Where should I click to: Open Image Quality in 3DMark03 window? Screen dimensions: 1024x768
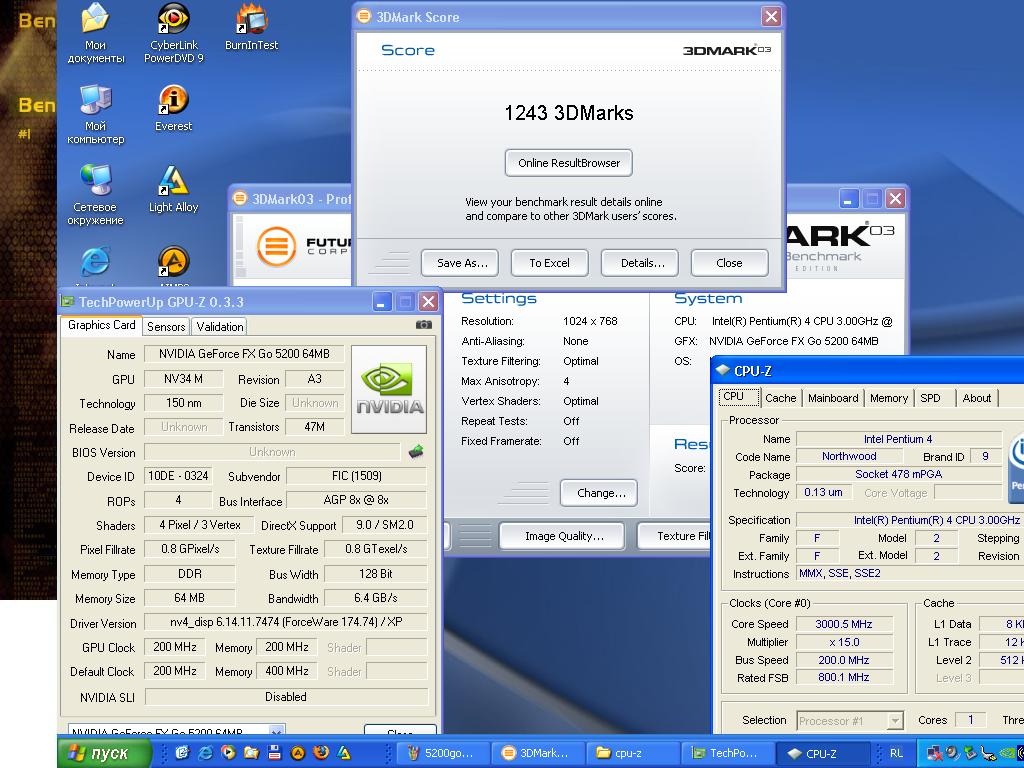coord(564,536)
